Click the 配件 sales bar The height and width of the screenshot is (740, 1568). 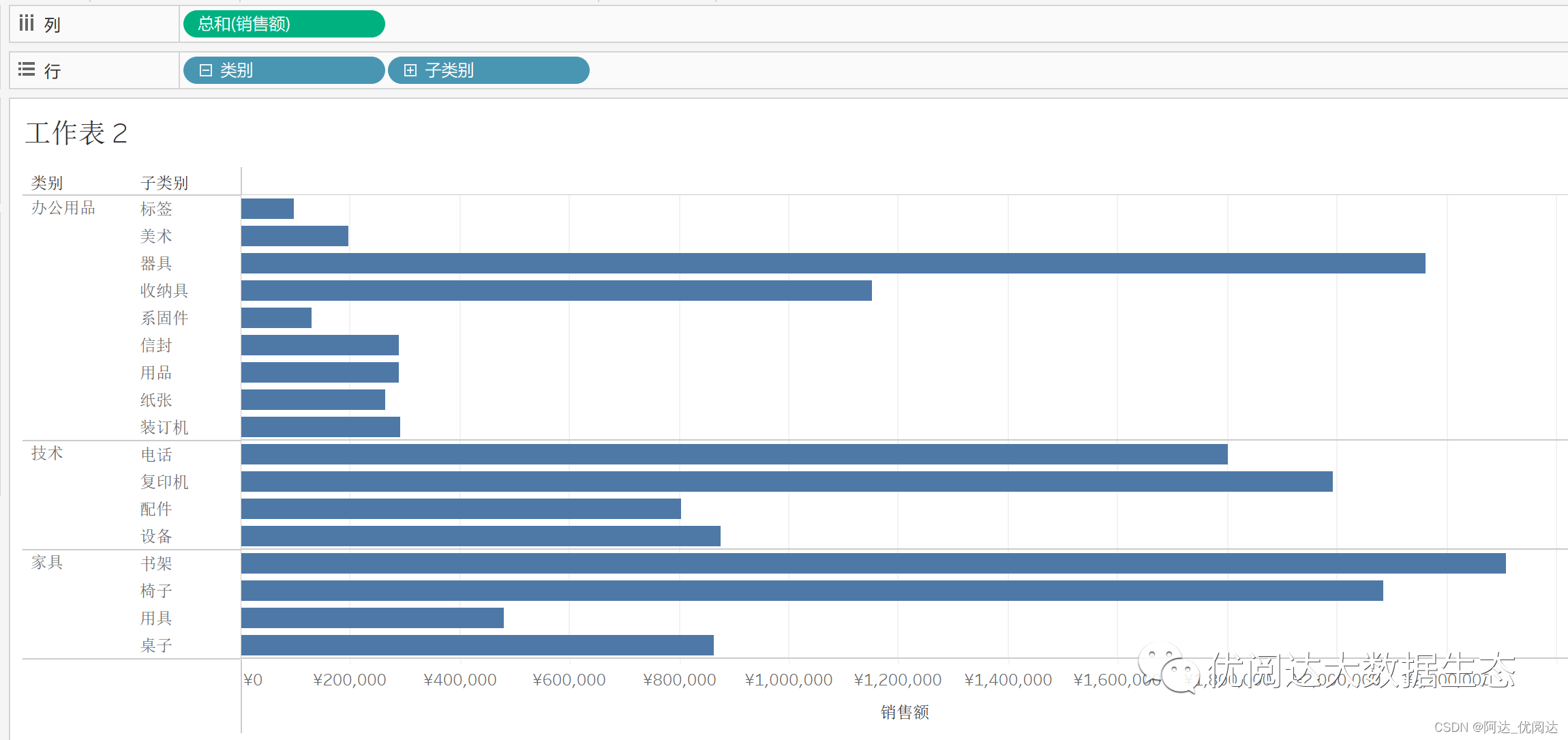pos(461,509)
